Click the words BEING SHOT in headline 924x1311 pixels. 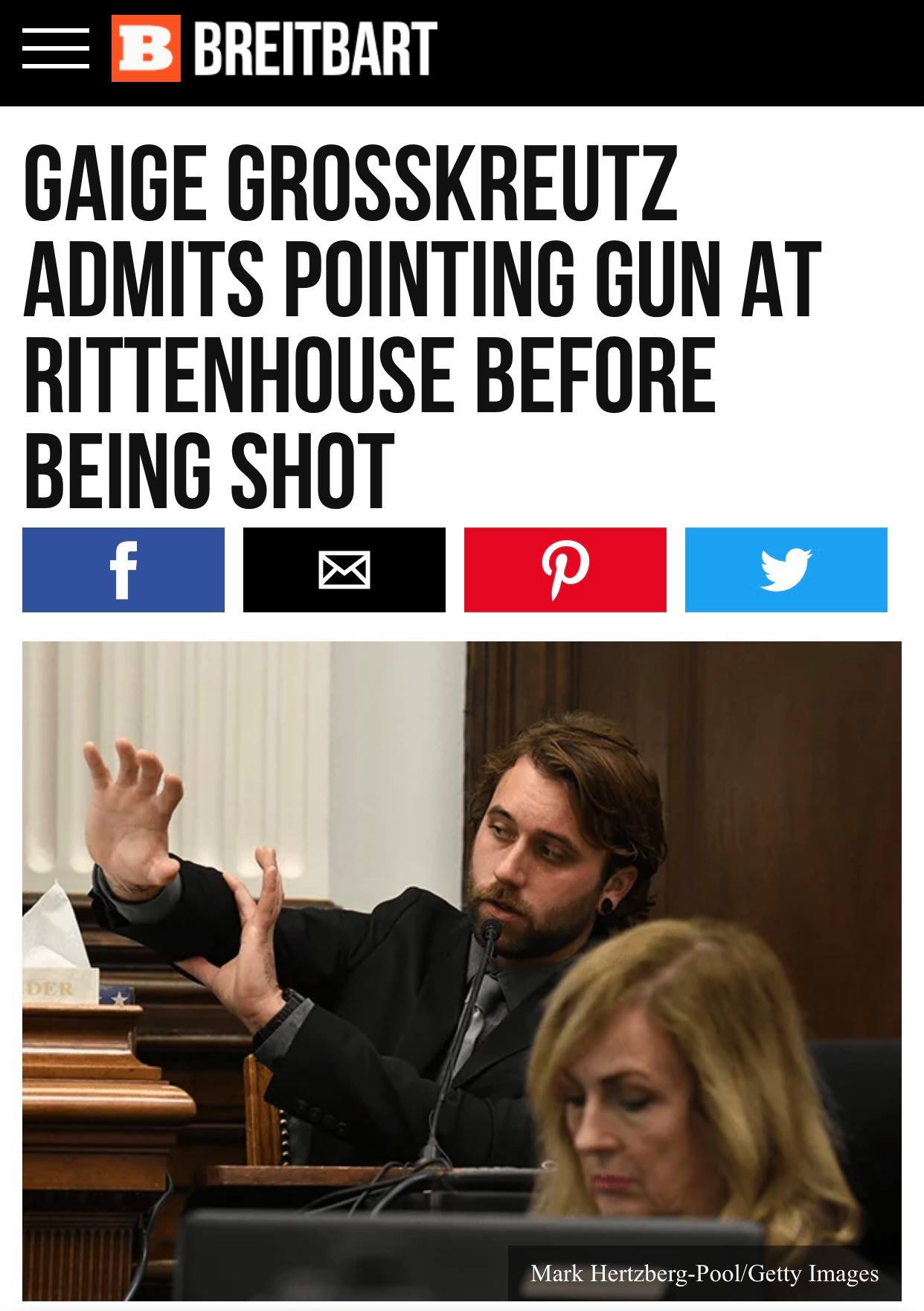[x=208, y=472]
